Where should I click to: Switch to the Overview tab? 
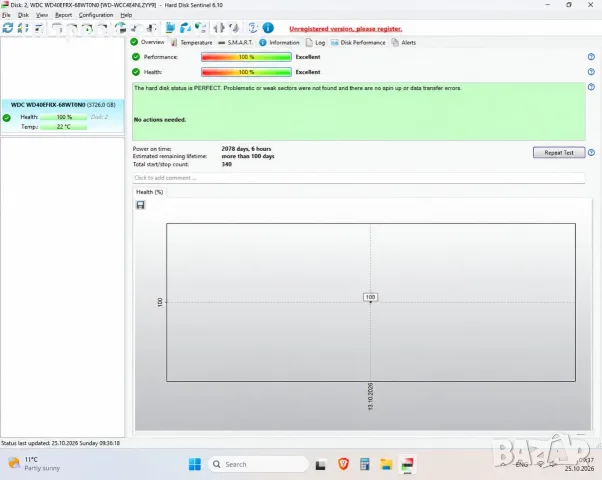(x=147, y=42)
